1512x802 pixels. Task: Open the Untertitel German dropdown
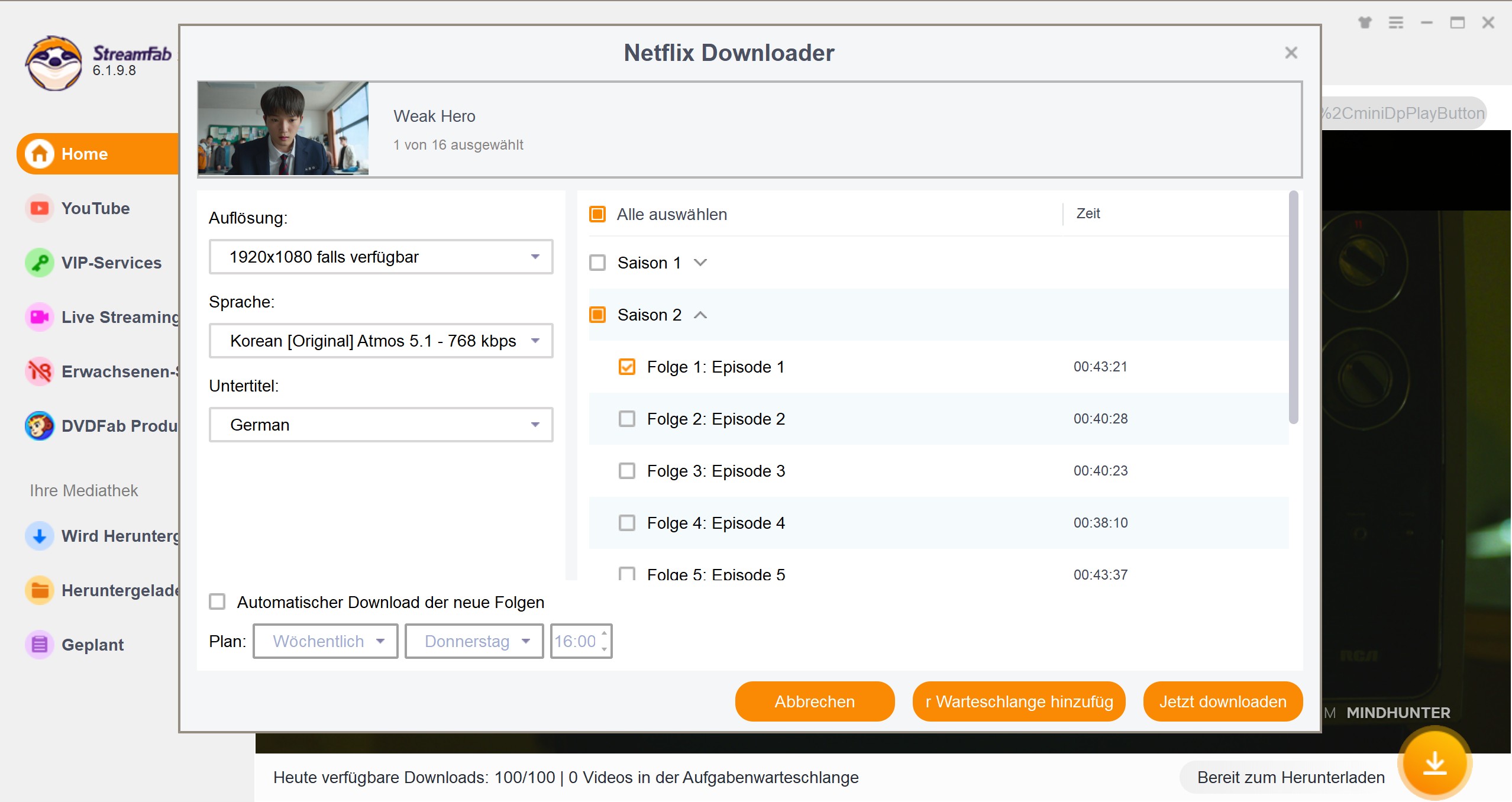click(381, 425)
